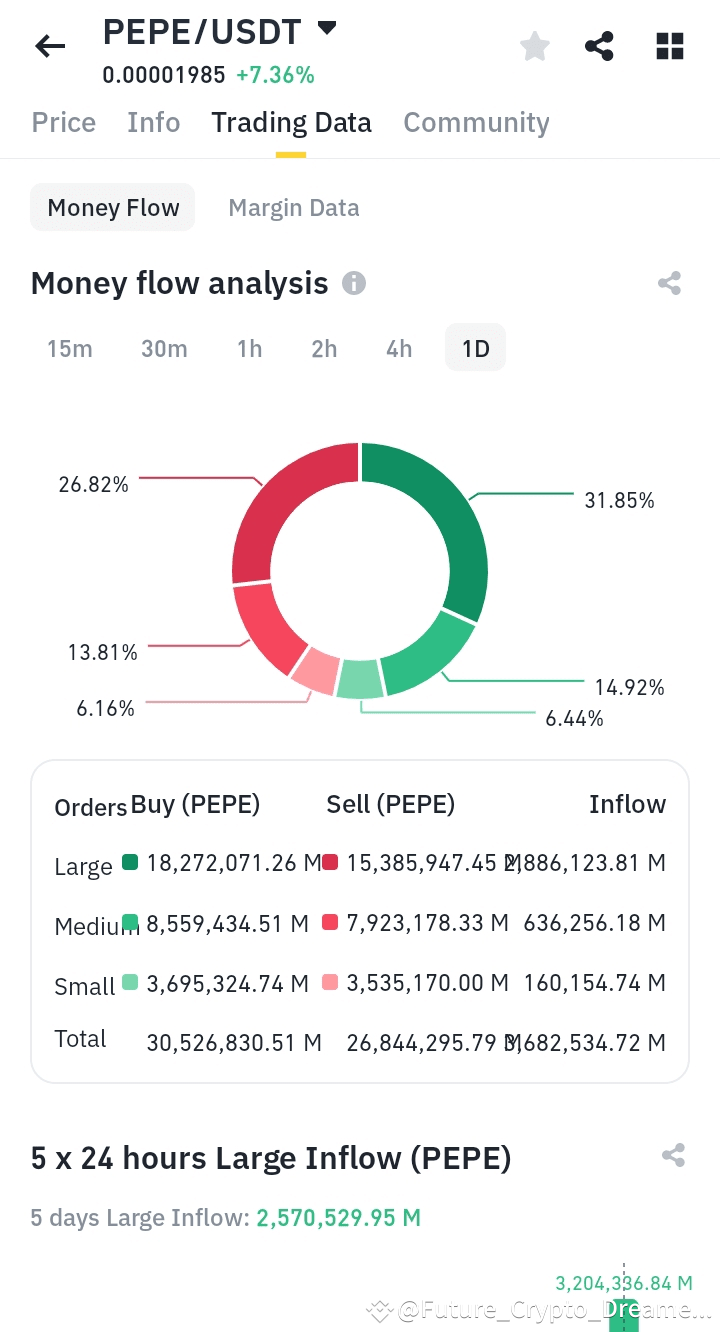Set interval to 4h

[399, 349]
